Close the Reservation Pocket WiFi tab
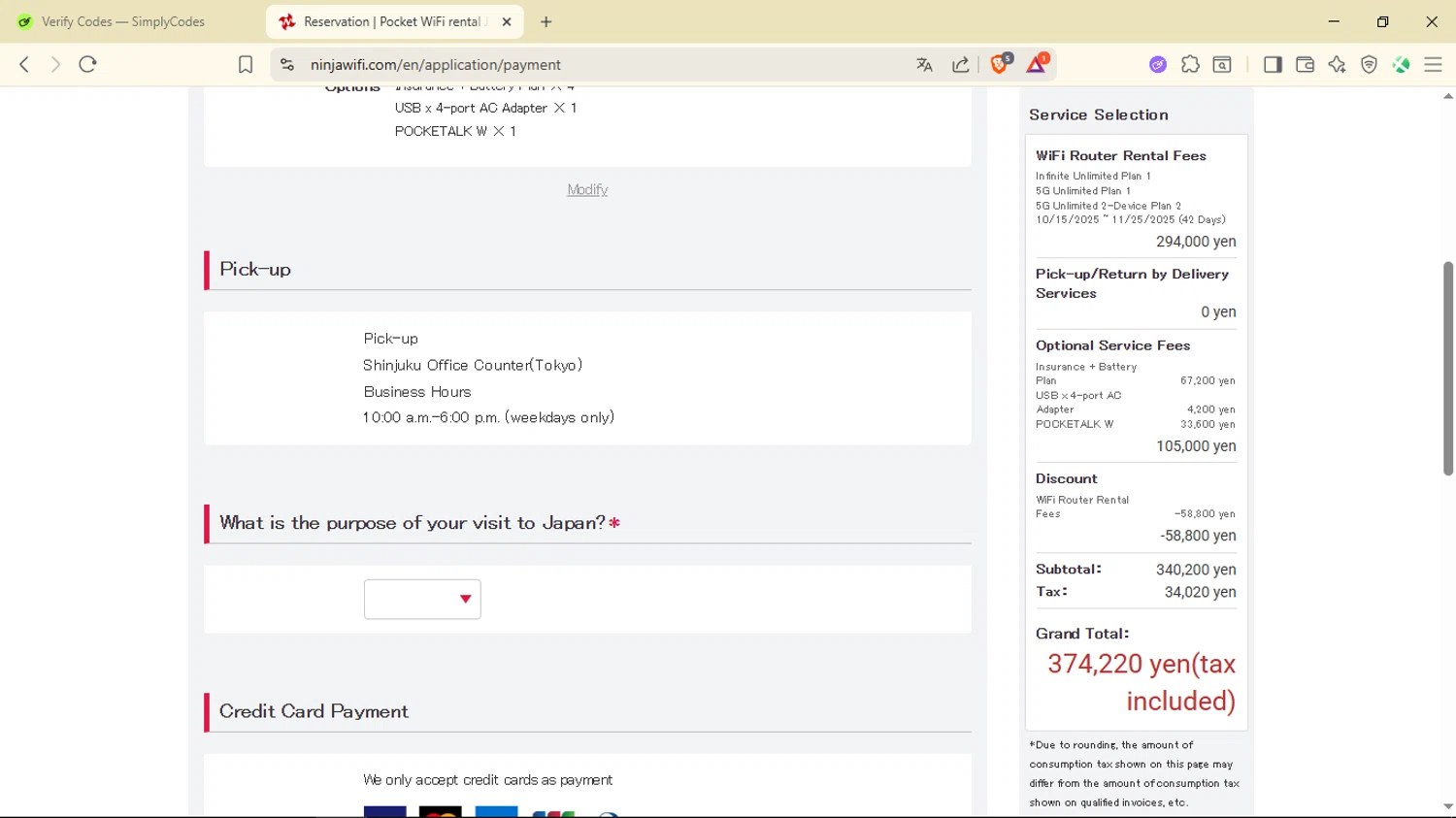Image resolution: width=1456 pixels, height=818 pixels. [x=507, y=21]
